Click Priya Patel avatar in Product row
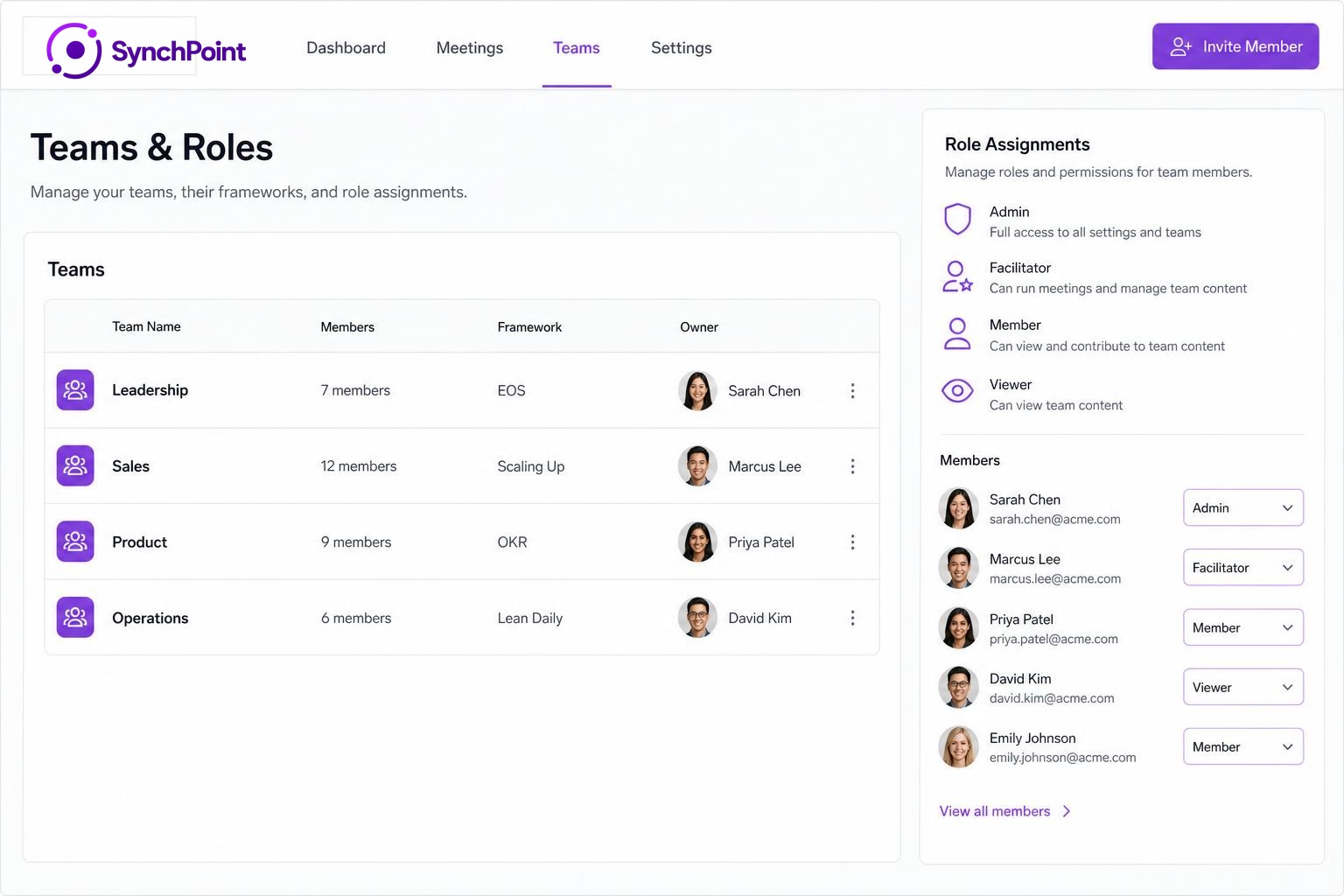The image size is (1344, 896). click(x=697, y=542)
